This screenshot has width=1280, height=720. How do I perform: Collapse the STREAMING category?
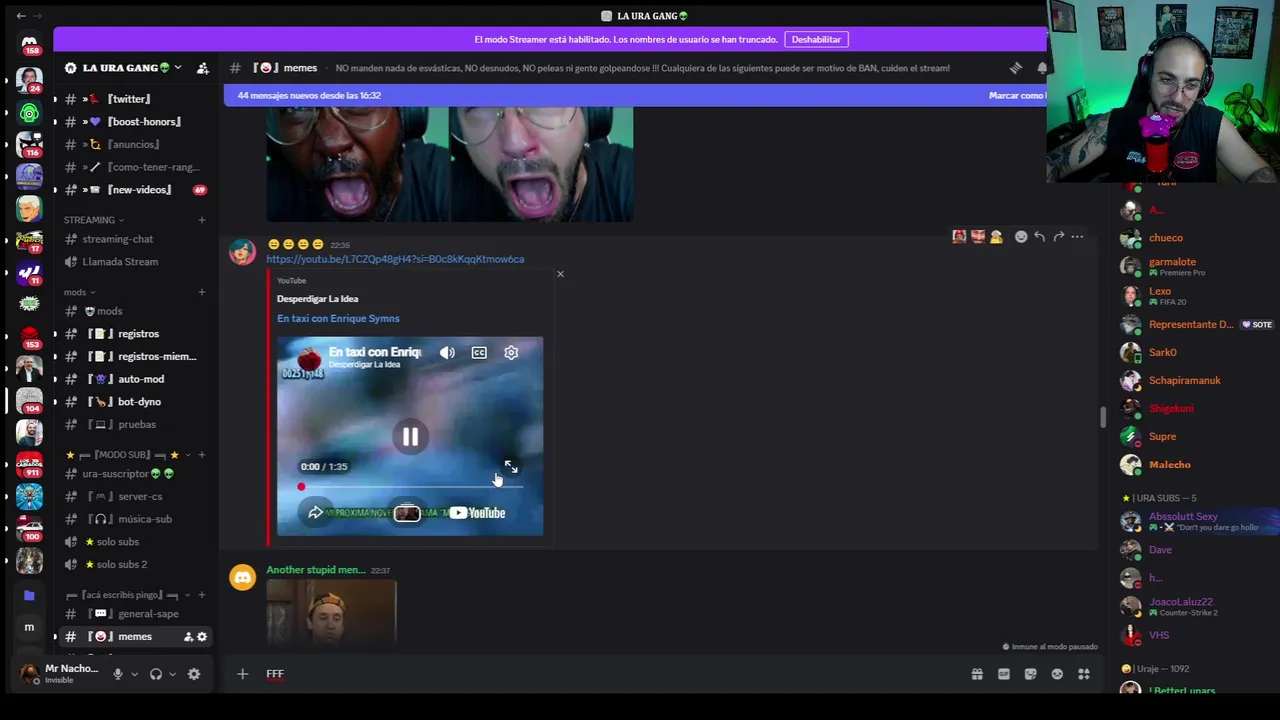click(x=94, y=220)
